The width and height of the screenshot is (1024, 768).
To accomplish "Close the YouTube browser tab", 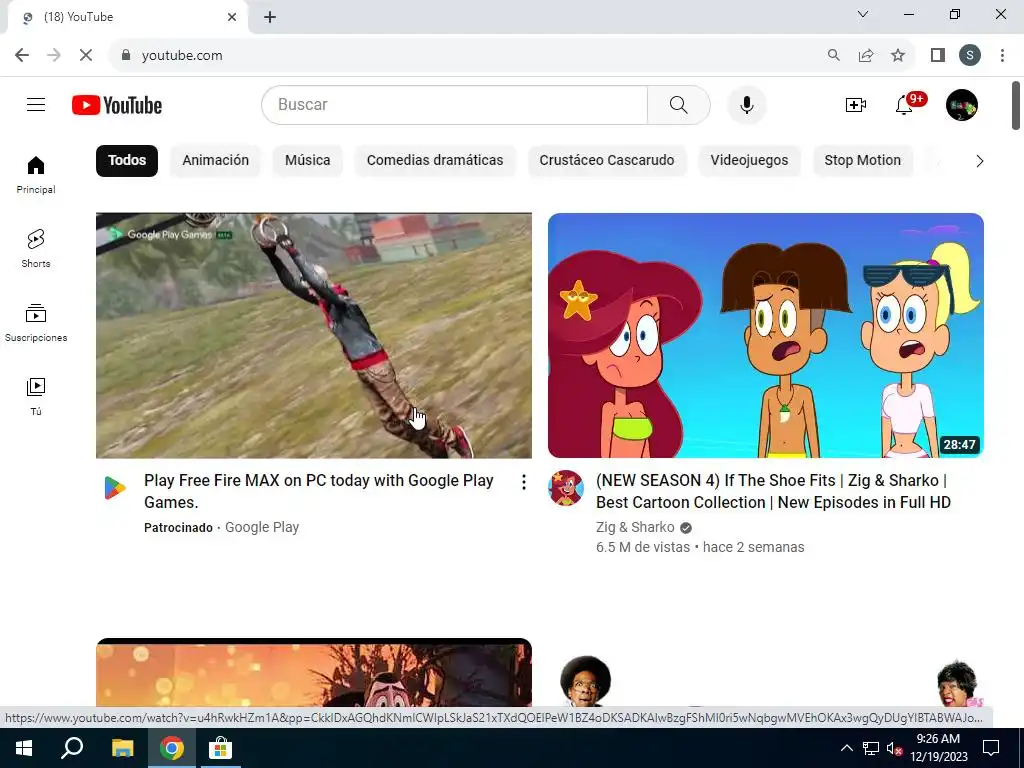I will point(232,17).
